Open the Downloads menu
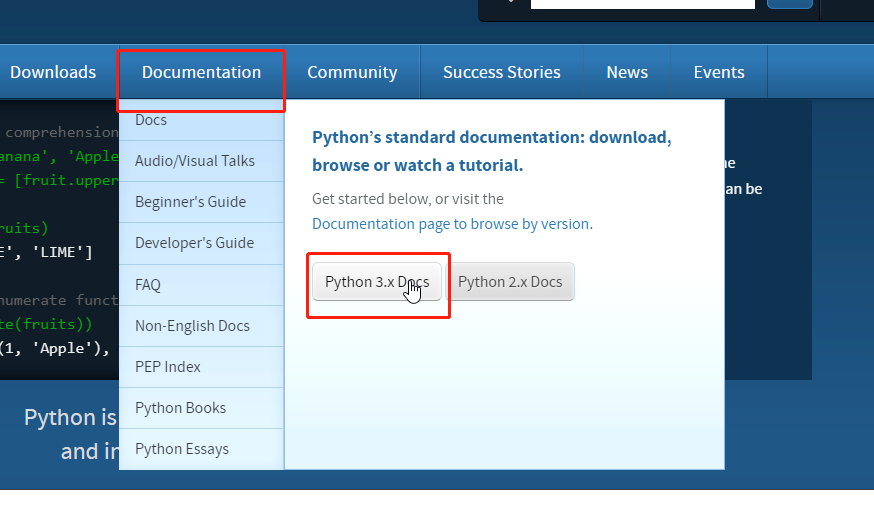 coord(53,72)
